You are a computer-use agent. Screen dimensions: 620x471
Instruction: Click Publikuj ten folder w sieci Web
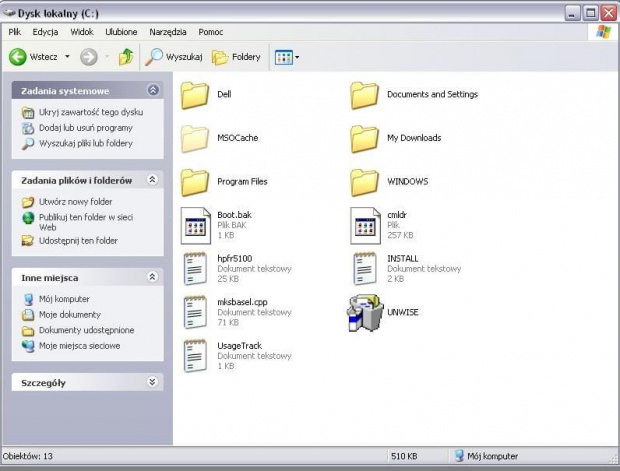coord(86,222)
